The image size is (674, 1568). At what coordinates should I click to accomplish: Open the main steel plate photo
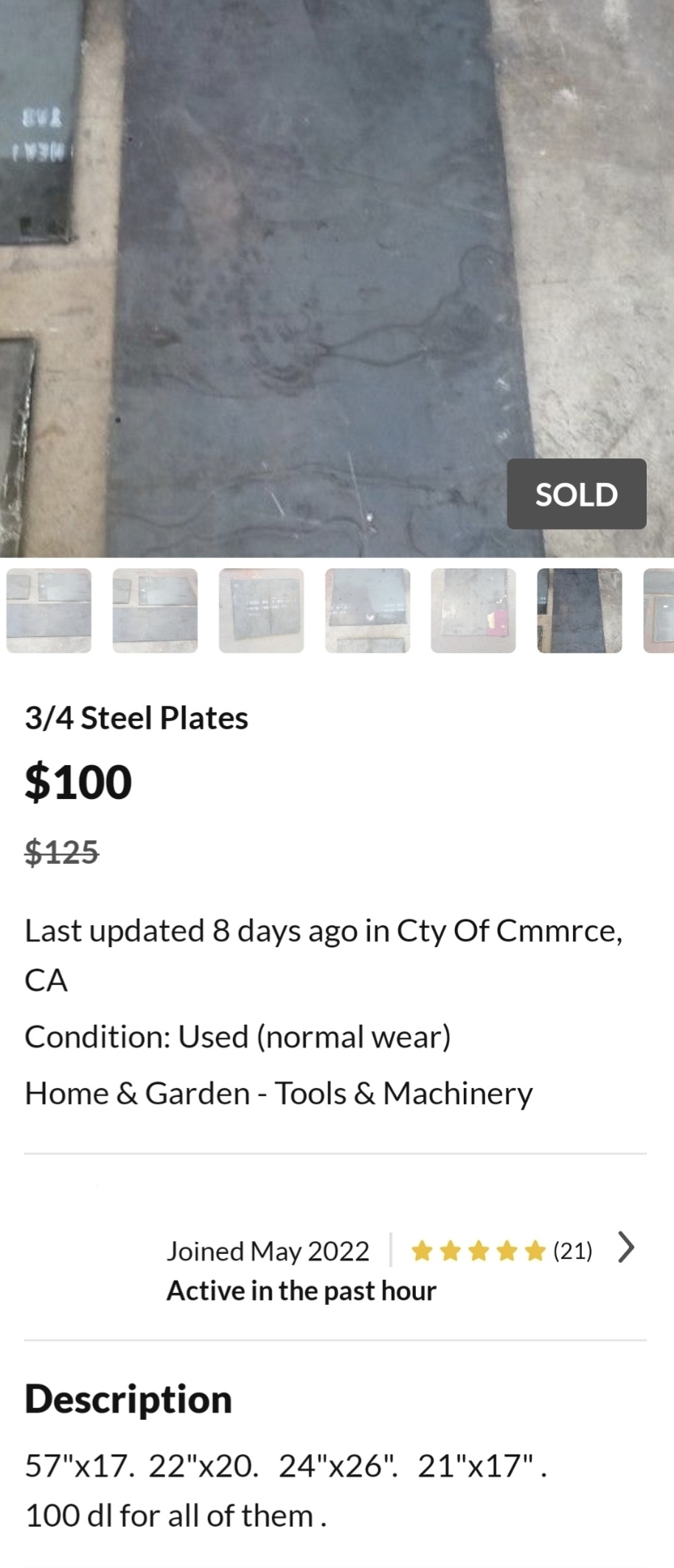pos(337,279)
